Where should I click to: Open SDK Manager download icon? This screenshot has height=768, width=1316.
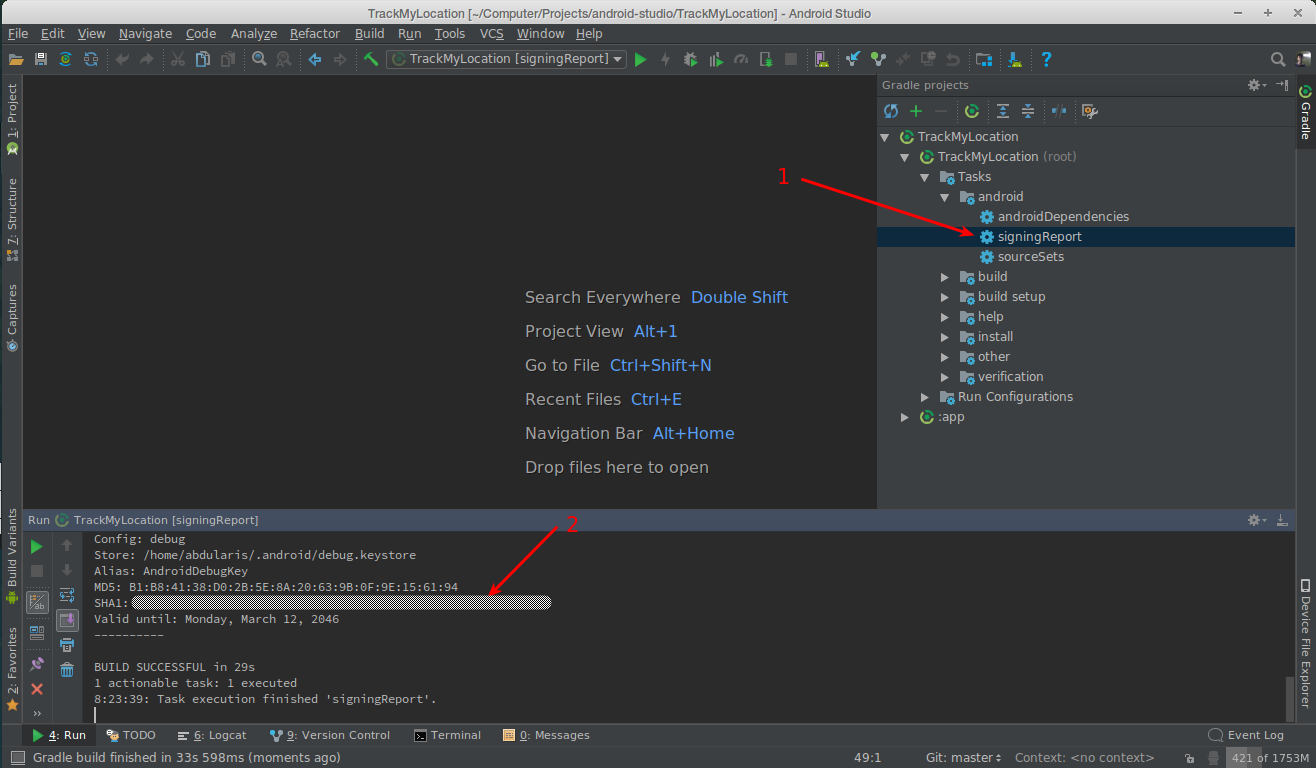1015,59
